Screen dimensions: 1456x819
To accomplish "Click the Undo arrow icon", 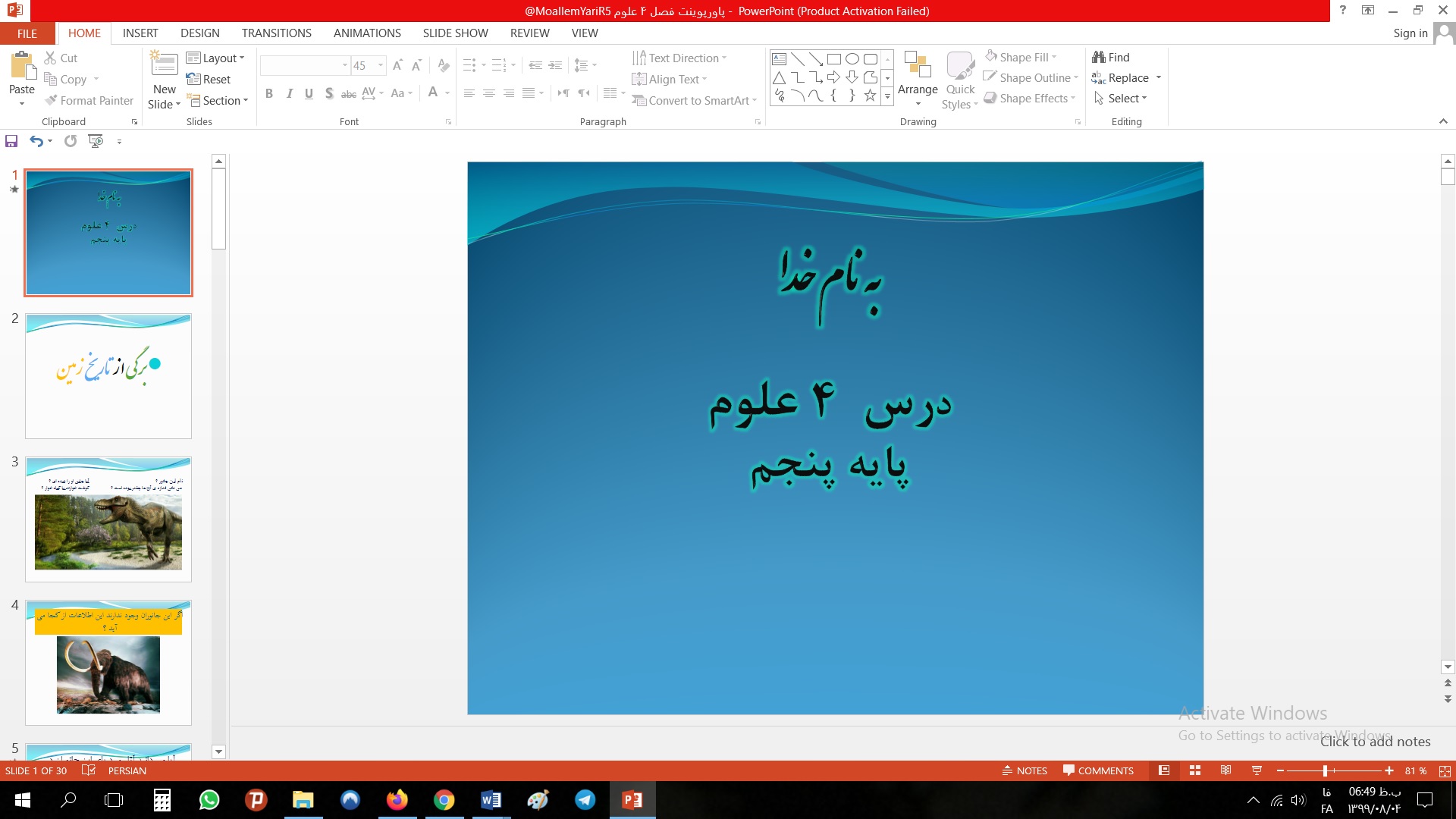I will 36,141.
